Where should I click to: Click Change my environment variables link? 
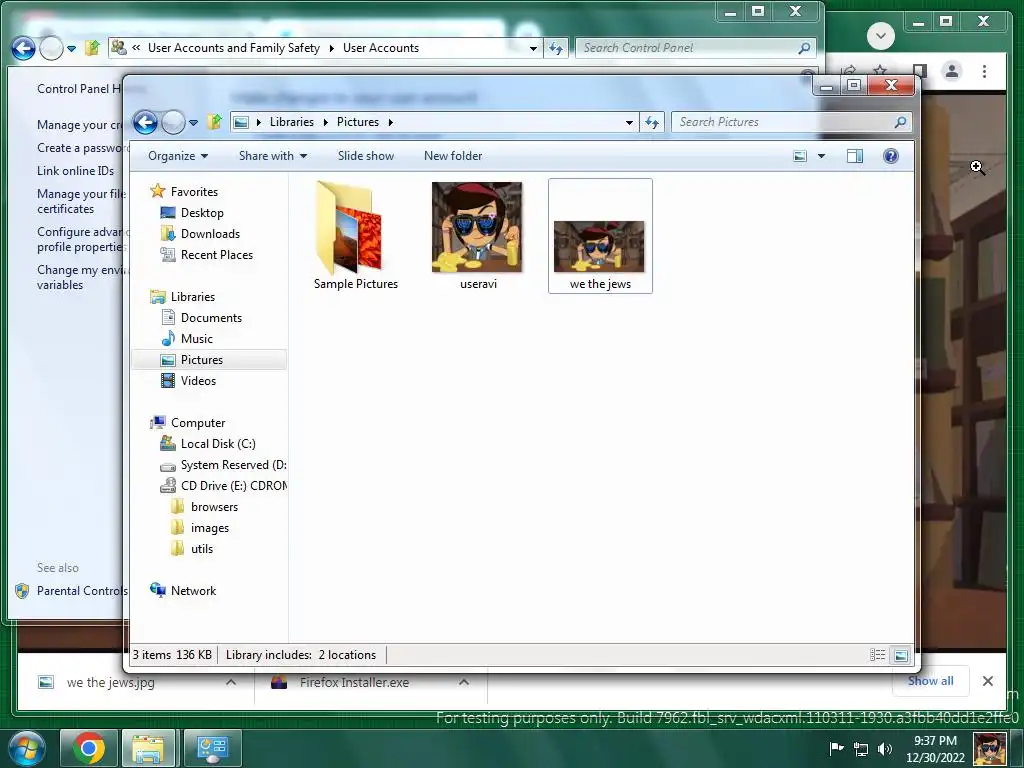[x=83, y=278]
